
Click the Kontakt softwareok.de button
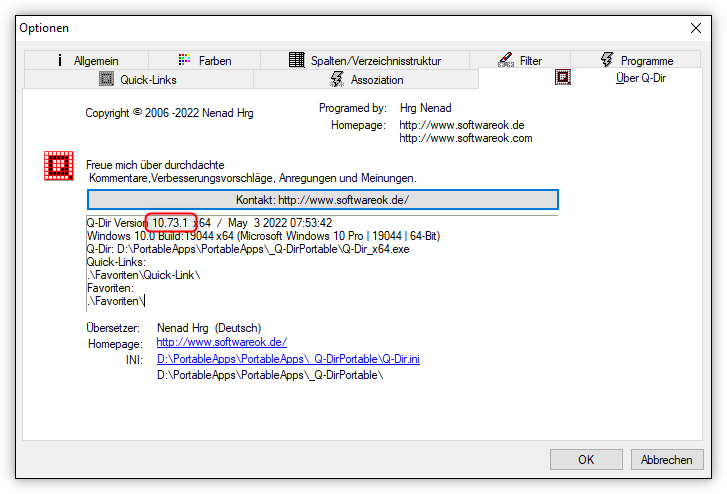point(323,200)
